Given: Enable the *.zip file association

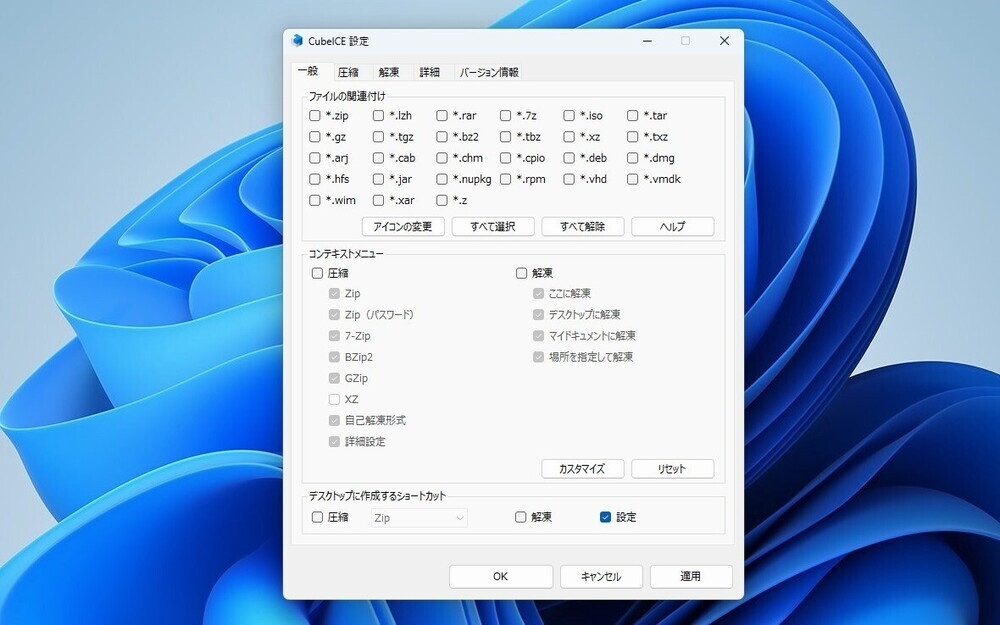Looking at the screenshot, I should [x=314, y=115].
